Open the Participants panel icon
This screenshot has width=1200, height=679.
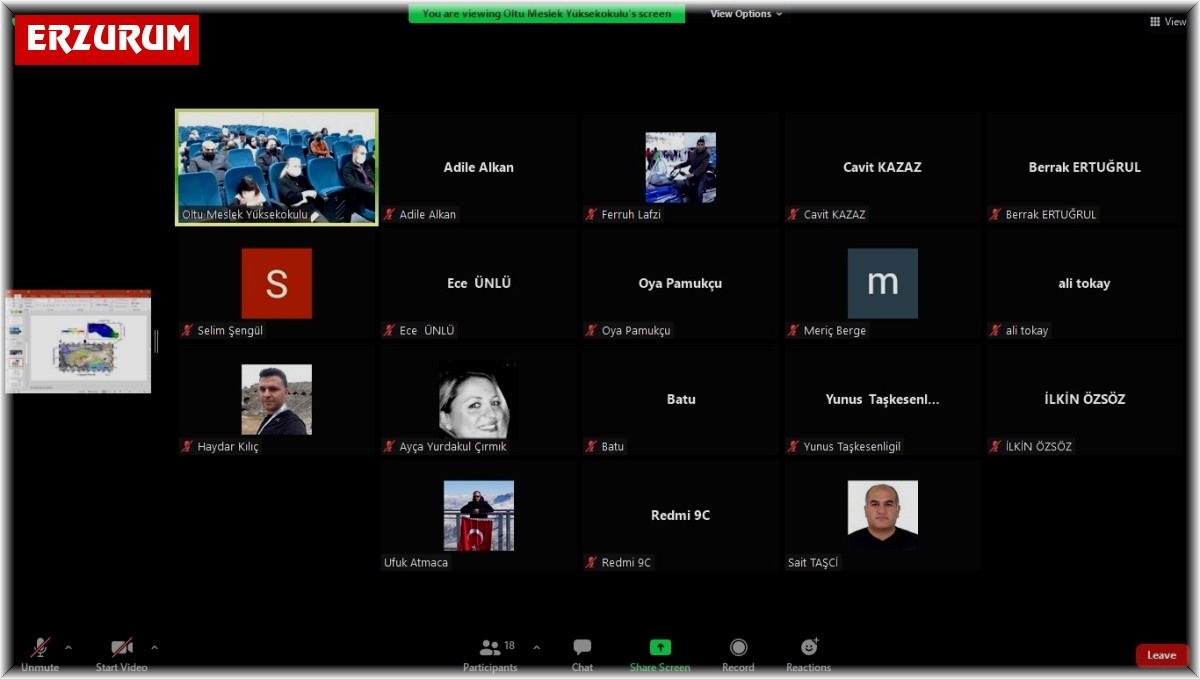(490, 648)
